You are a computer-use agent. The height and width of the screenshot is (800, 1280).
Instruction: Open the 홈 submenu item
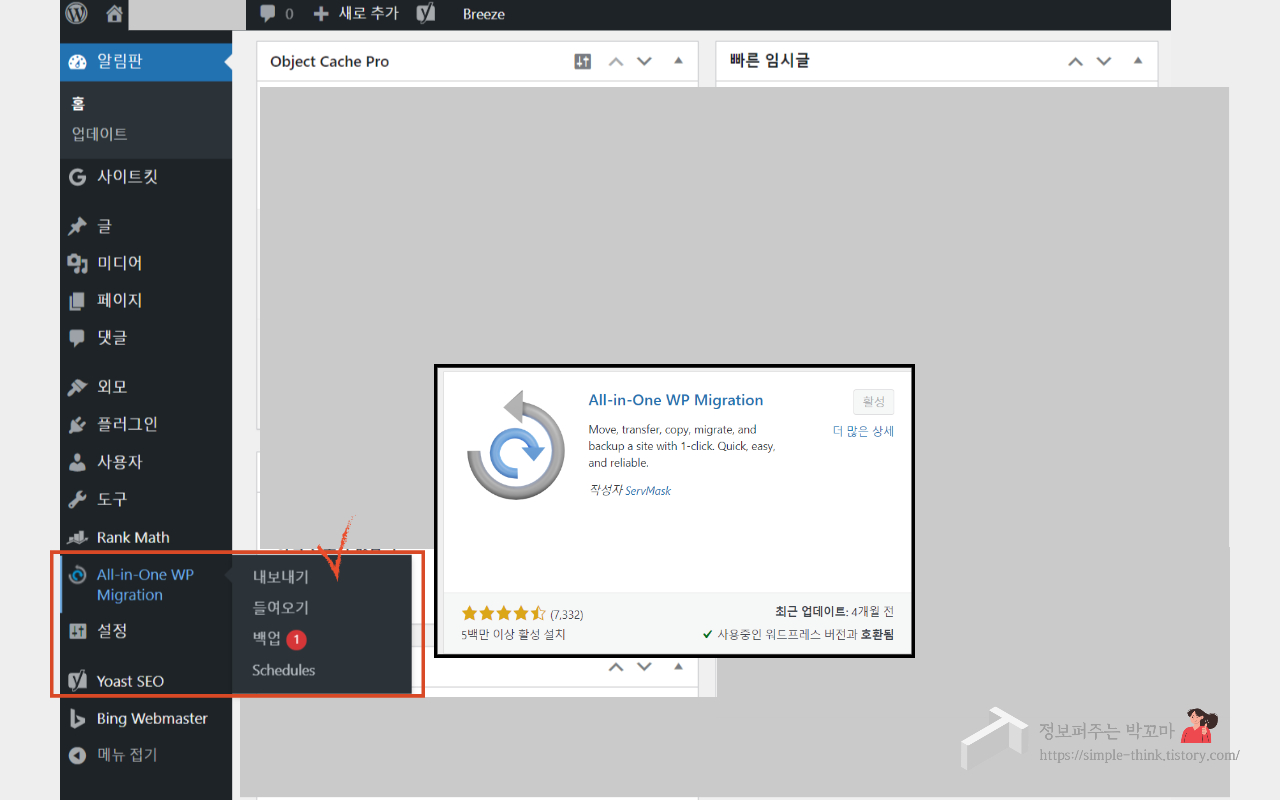click(78, 104)
